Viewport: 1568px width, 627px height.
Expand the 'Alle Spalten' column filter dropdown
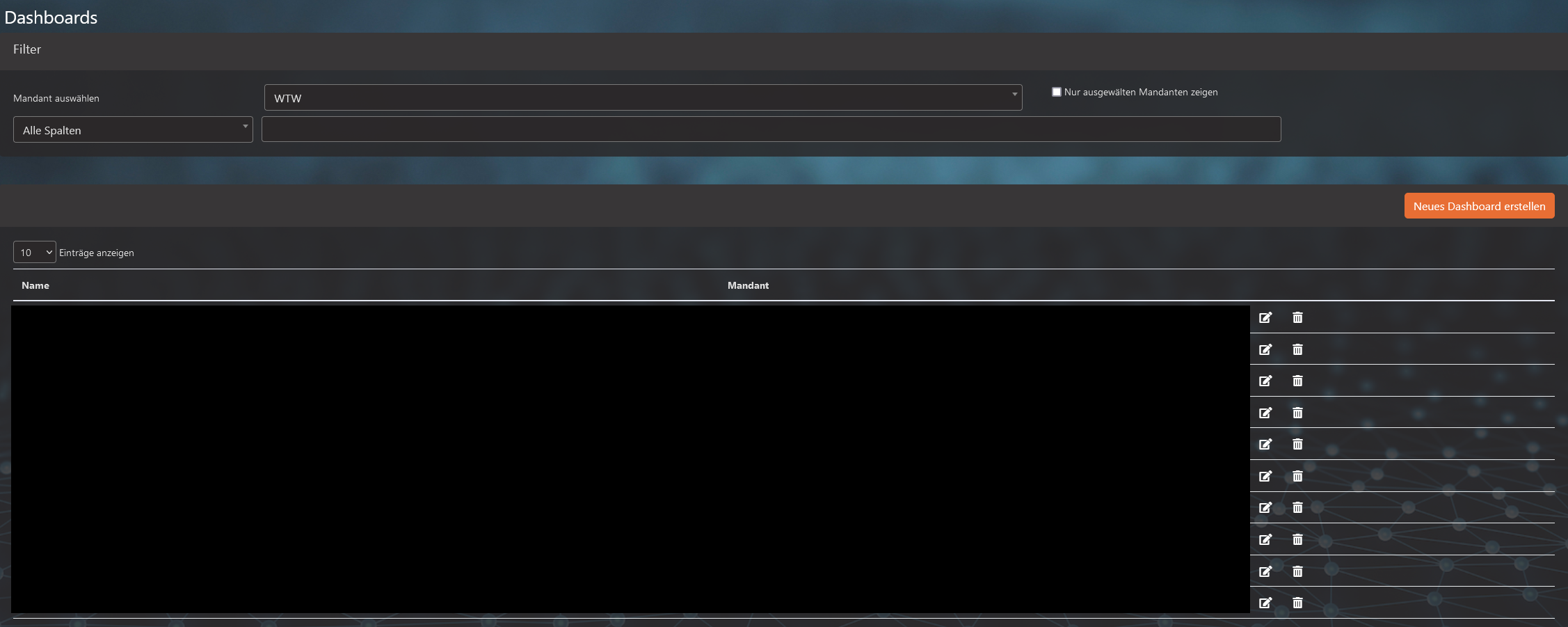pyautogui.click(x=133, y=129)
